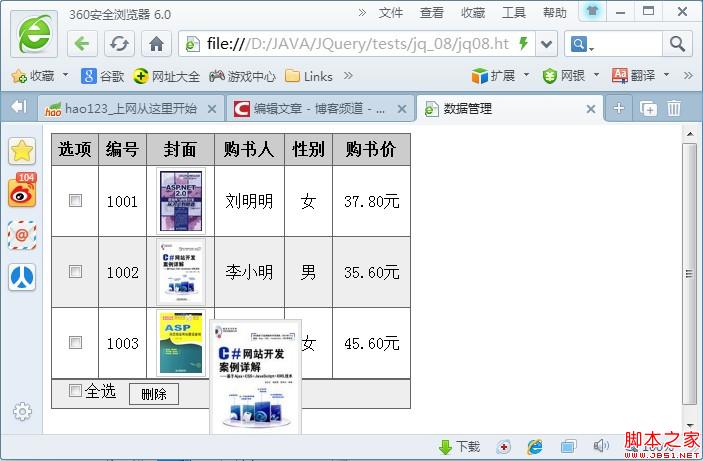
Task: Enable the 全选 select-all checkbox
Action: coord(75,391)
